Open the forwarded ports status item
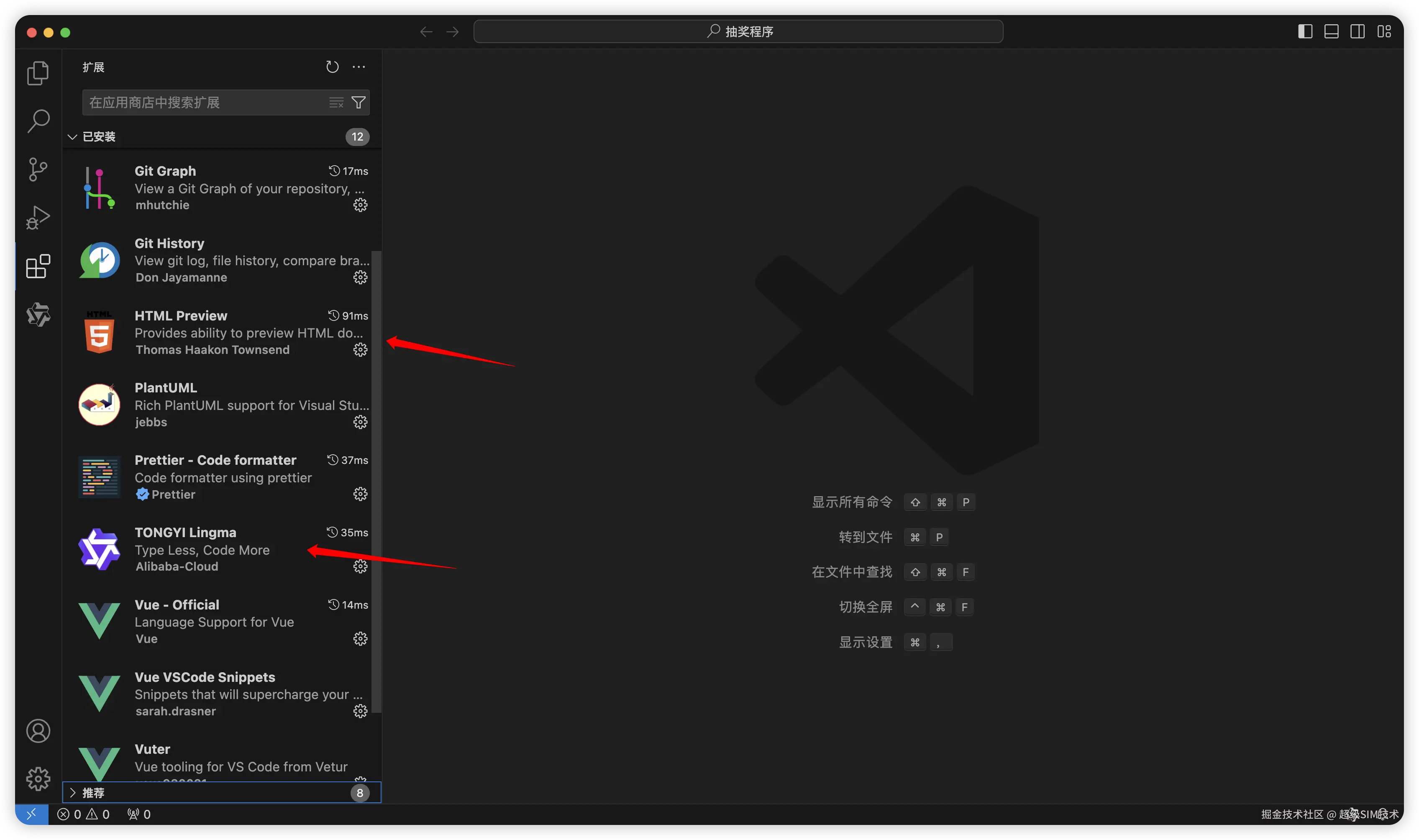The height and width of the screenshot is (840, 1419). tap(138, 814)
